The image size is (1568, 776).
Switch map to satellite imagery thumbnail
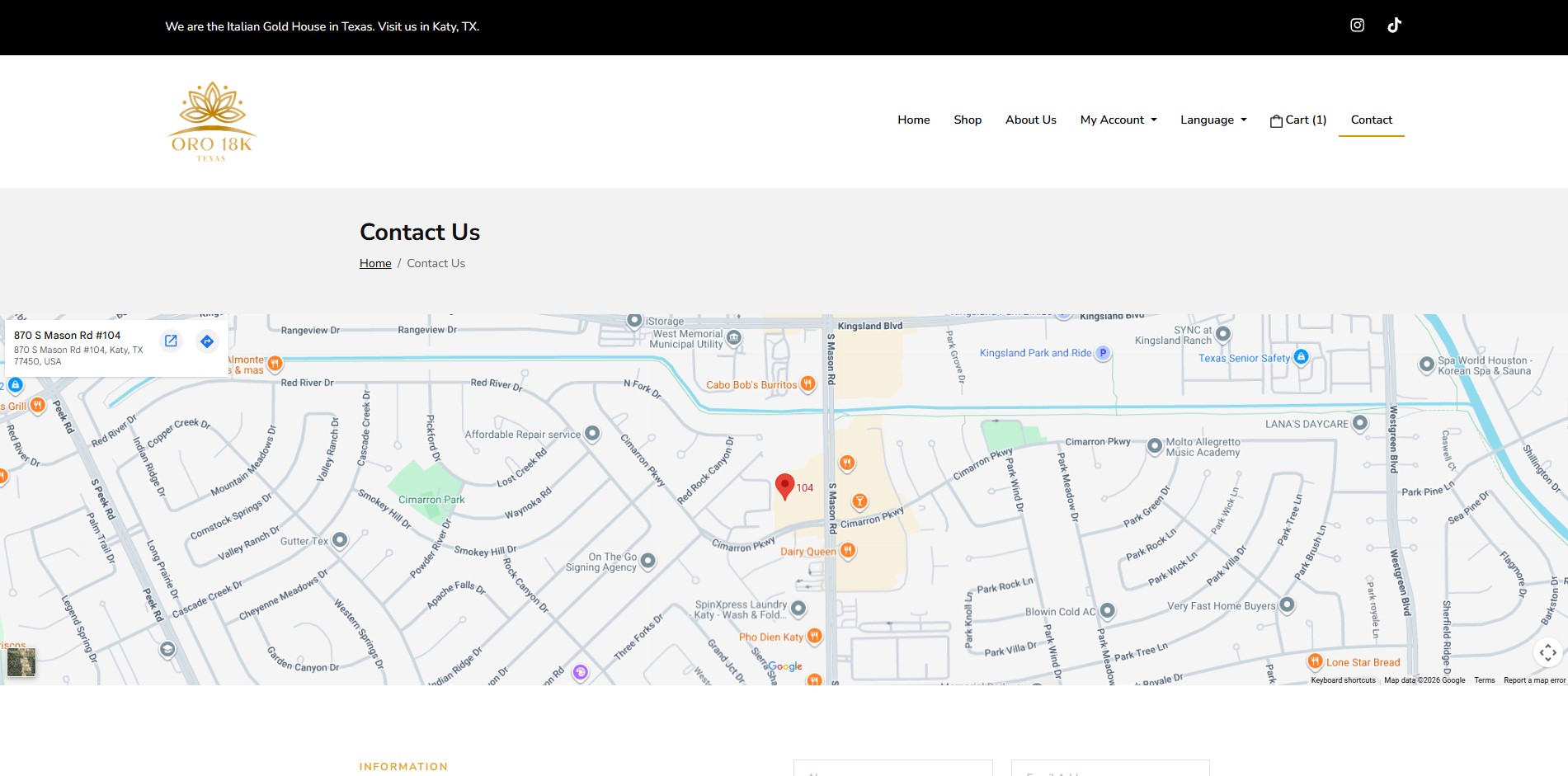tap(21, 662)
